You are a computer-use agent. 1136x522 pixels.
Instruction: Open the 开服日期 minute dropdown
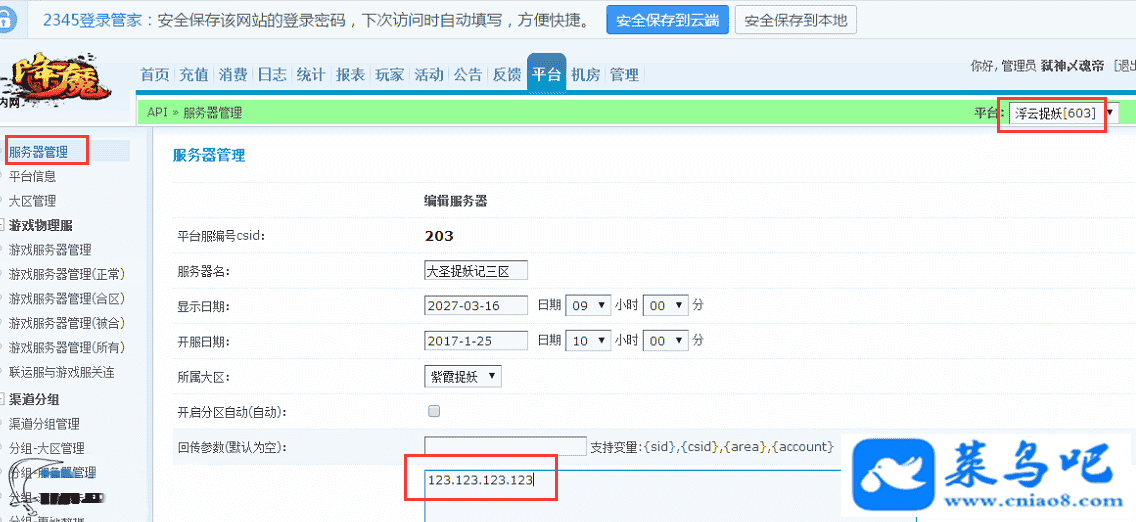click(x=666, y=341)
